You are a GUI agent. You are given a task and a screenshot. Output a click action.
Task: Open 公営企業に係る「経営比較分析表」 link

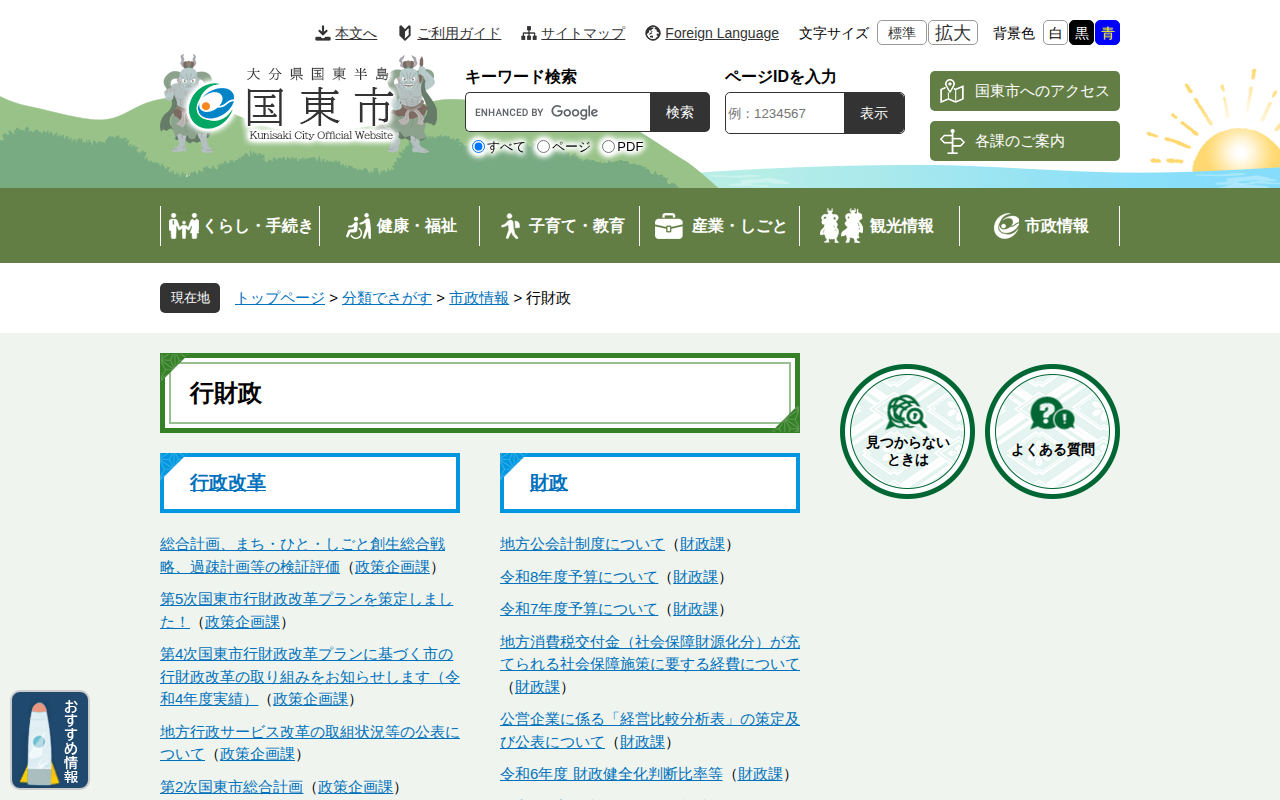point(650,730)
